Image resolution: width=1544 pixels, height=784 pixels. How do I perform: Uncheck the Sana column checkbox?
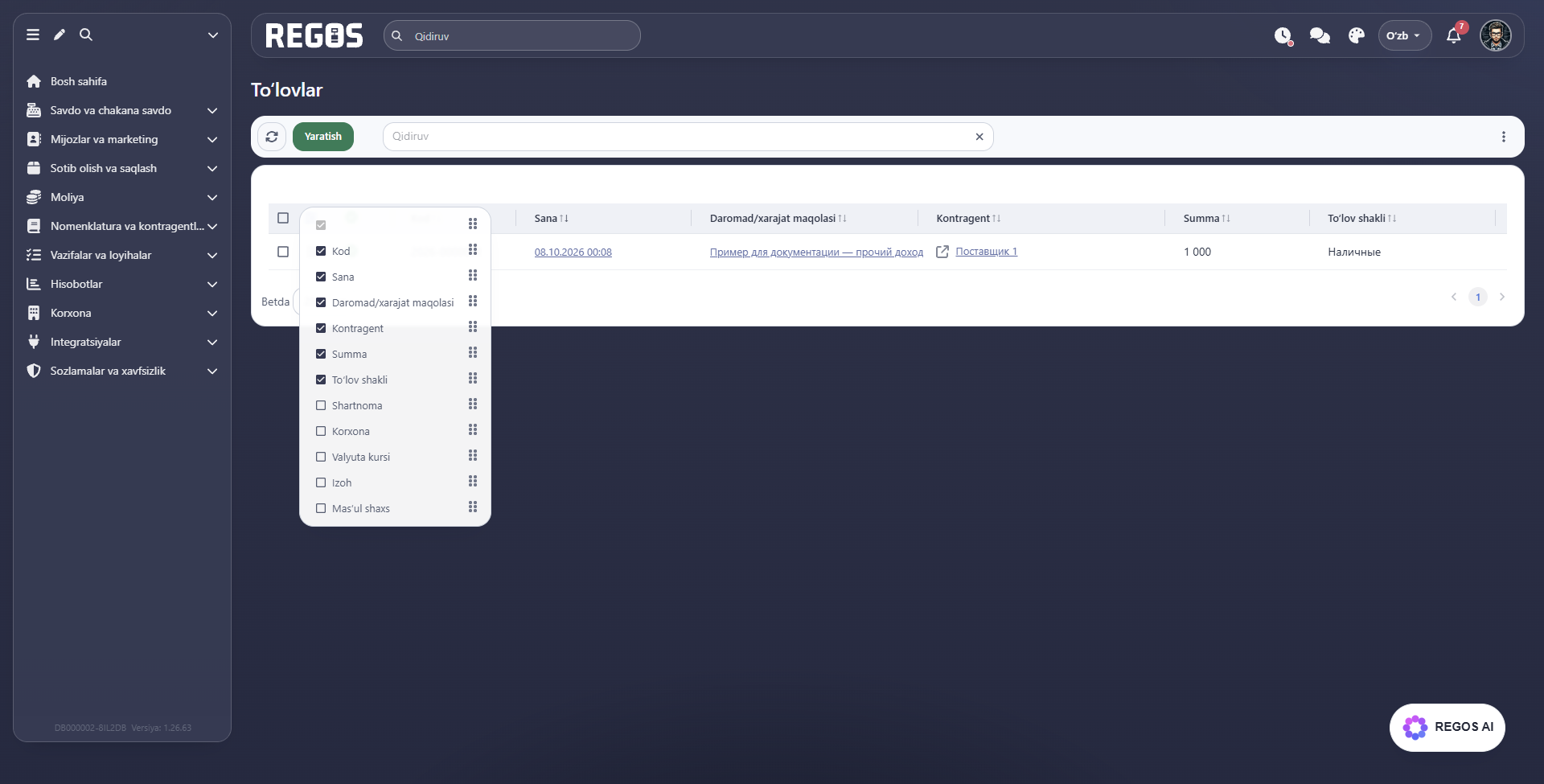pos(321,277)
